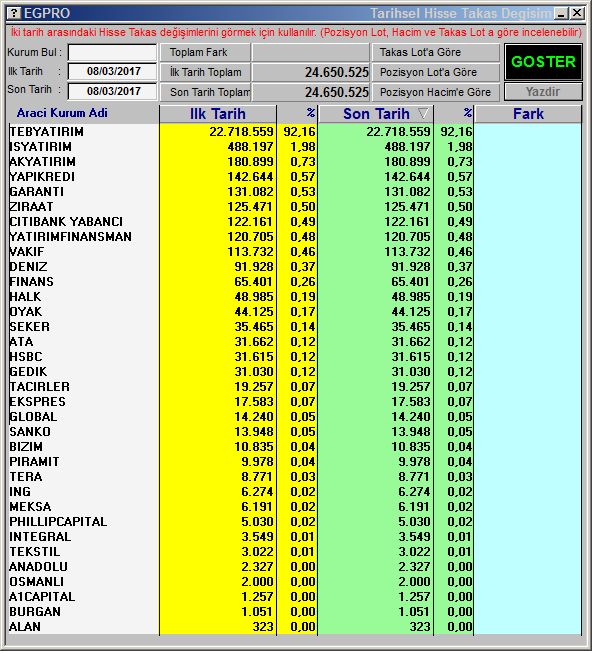592x651 pixels.
Task: Edit the Son Tarih date field
Action: (x=113, y=91)
